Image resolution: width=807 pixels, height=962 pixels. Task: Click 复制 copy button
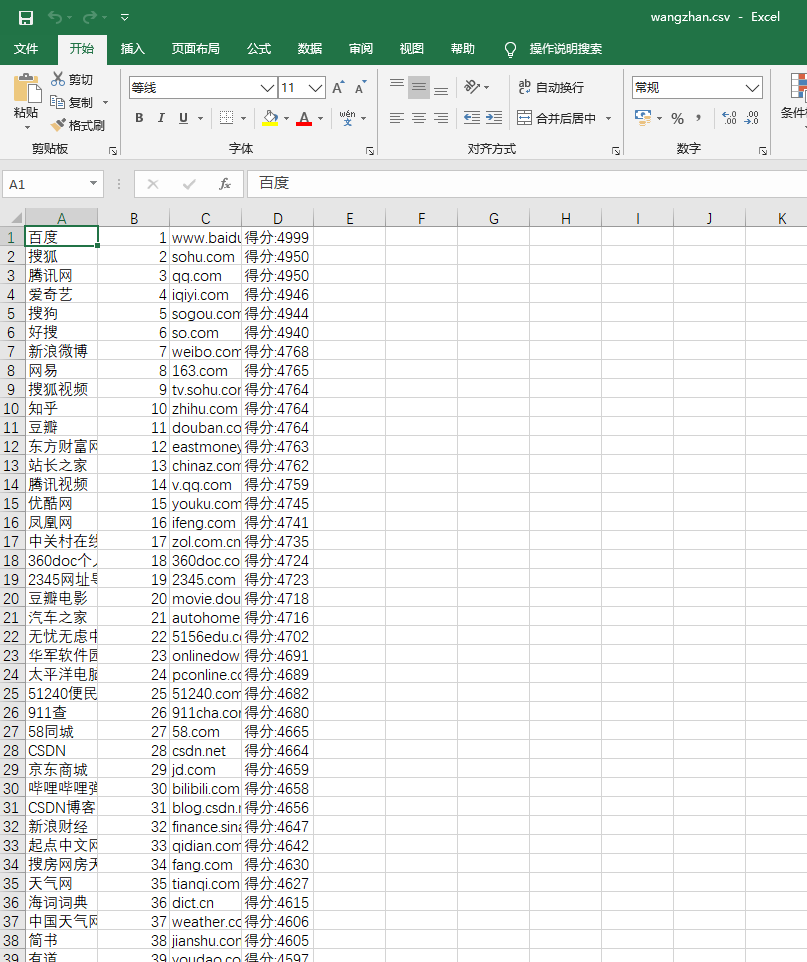coord(72,102)
